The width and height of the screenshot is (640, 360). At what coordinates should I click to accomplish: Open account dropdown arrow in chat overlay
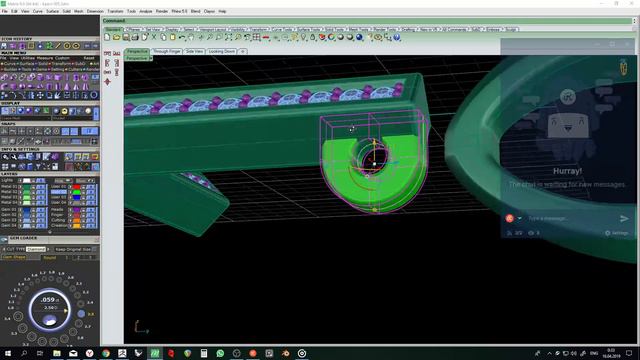[x=520, y=219]
